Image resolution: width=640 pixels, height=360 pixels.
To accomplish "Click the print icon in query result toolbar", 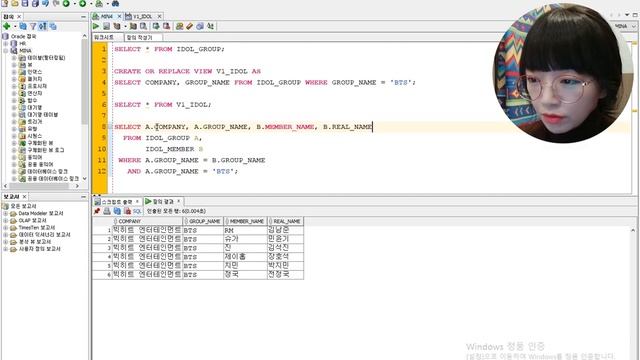I will click(107, 211).
